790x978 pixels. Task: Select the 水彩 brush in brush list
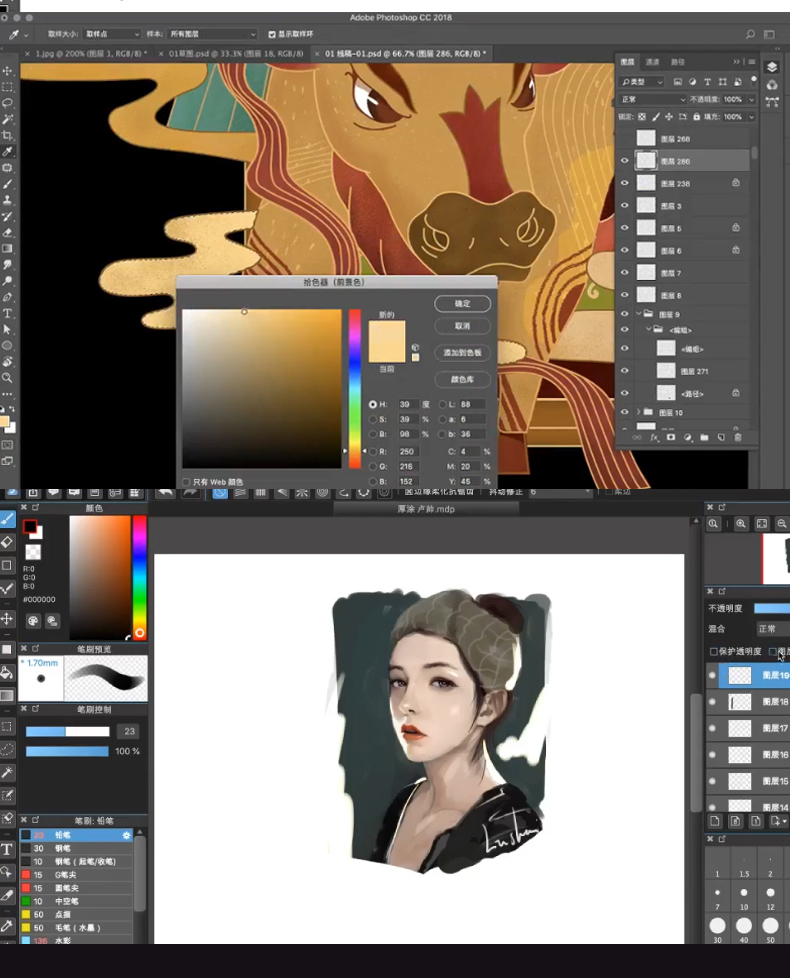pyautogui.click(x=76, y=940)
